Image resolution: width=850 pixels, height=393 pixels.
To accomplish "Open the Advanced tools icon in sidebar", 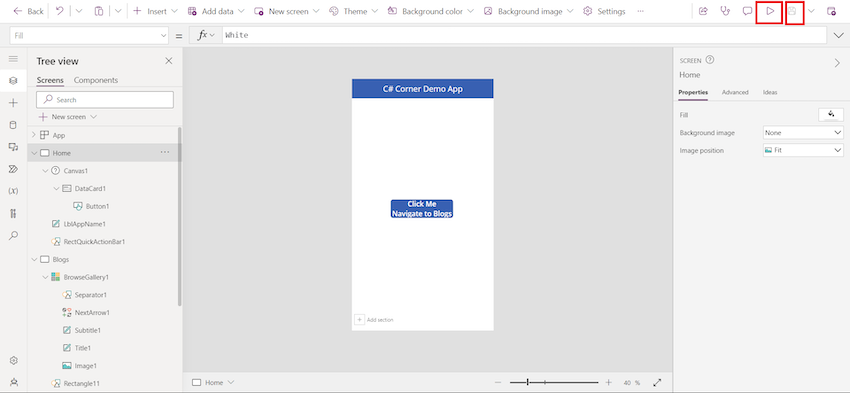I will [14, 213].
